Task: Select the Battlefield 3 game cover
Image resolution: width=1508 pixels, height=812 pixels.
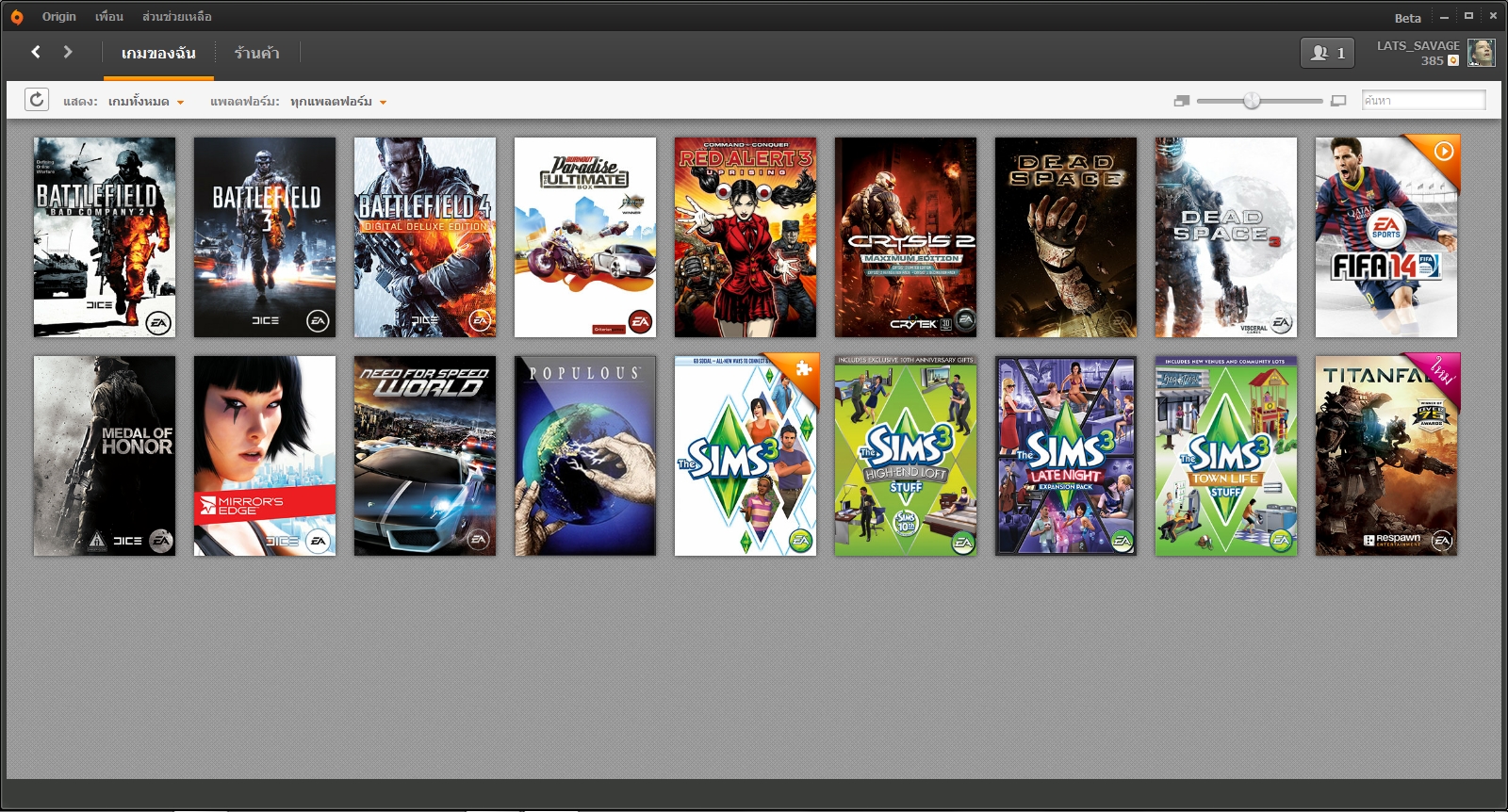Action: [265, 237]
